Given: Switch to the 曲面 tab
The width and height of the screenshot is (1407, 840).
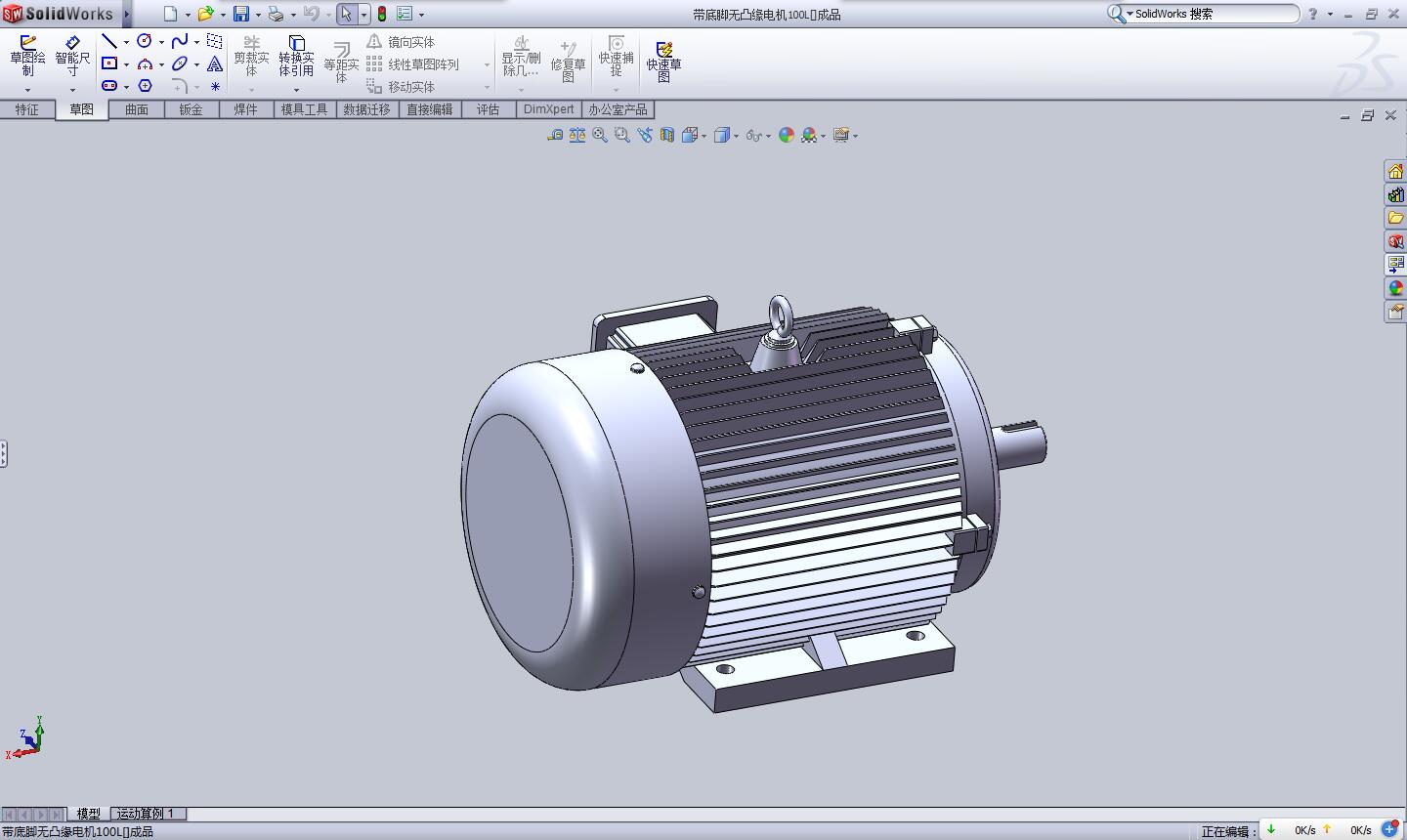Looking at the screenshot, I should [x=137, y=109].
